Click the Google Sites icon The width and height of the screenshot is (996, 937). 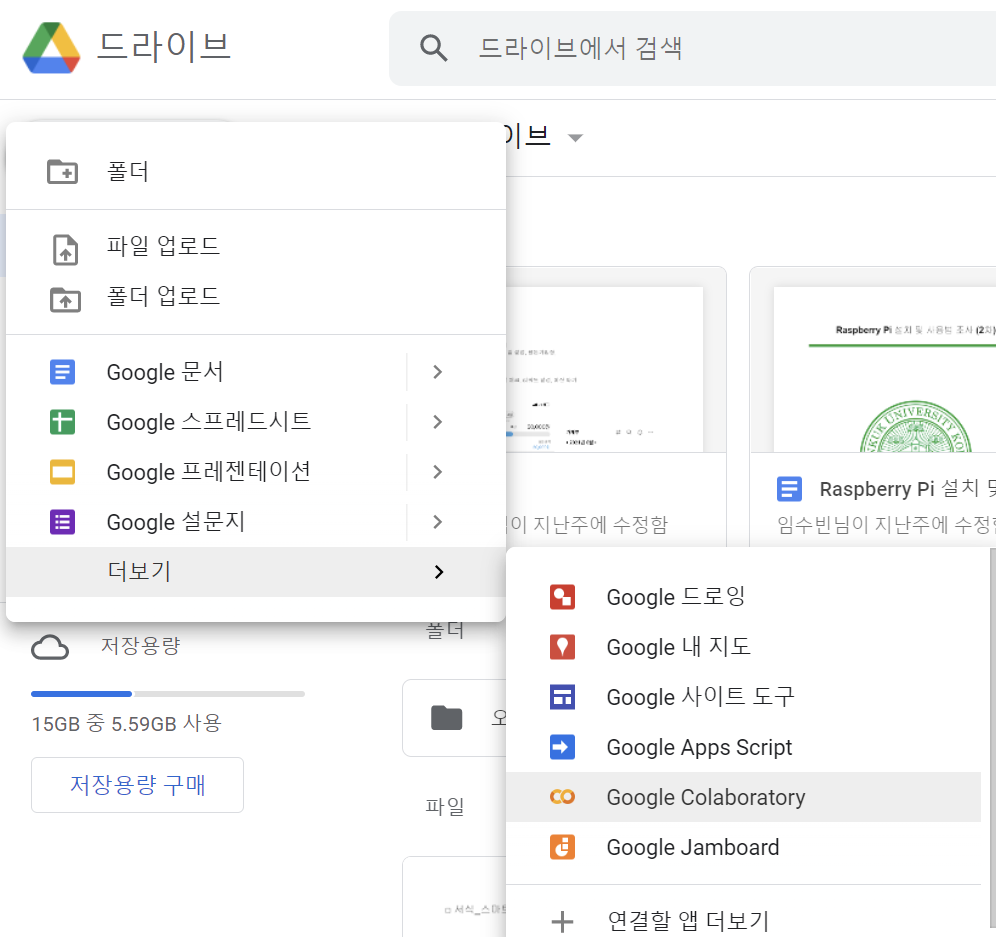pyautogui.click(x=562, y=697)
